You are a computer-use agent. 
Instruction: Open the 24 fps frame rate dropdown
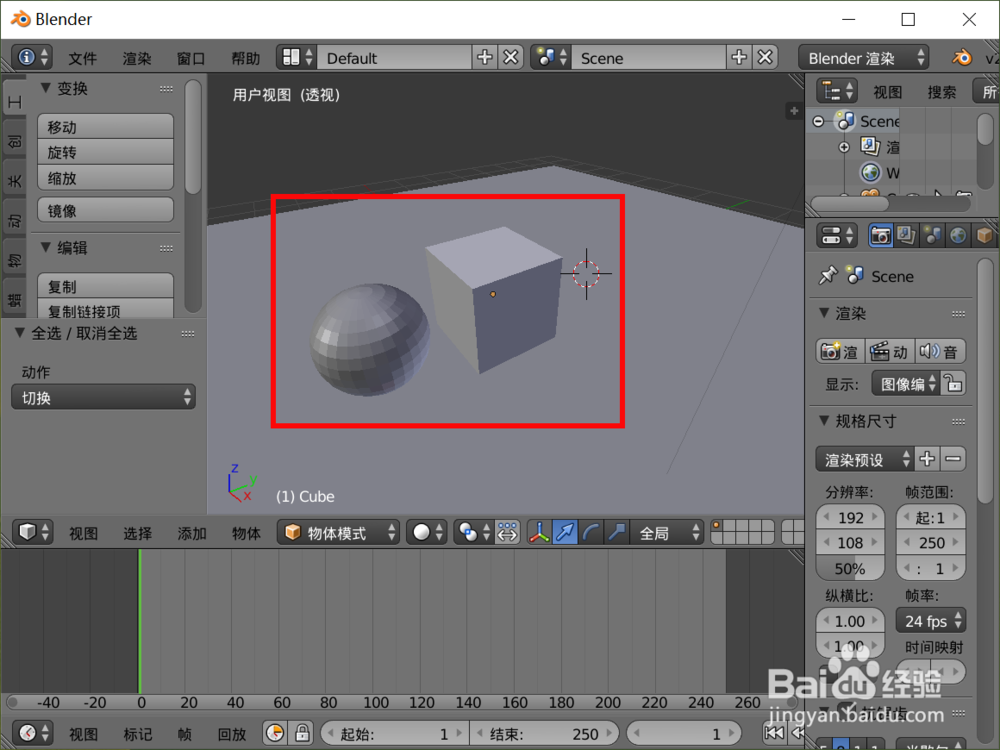pyautogui.click(x=931, y=621)
